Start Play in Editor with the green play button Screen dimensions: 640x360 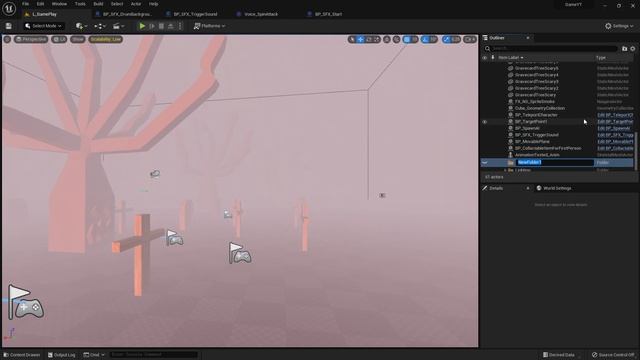(142, 26)
